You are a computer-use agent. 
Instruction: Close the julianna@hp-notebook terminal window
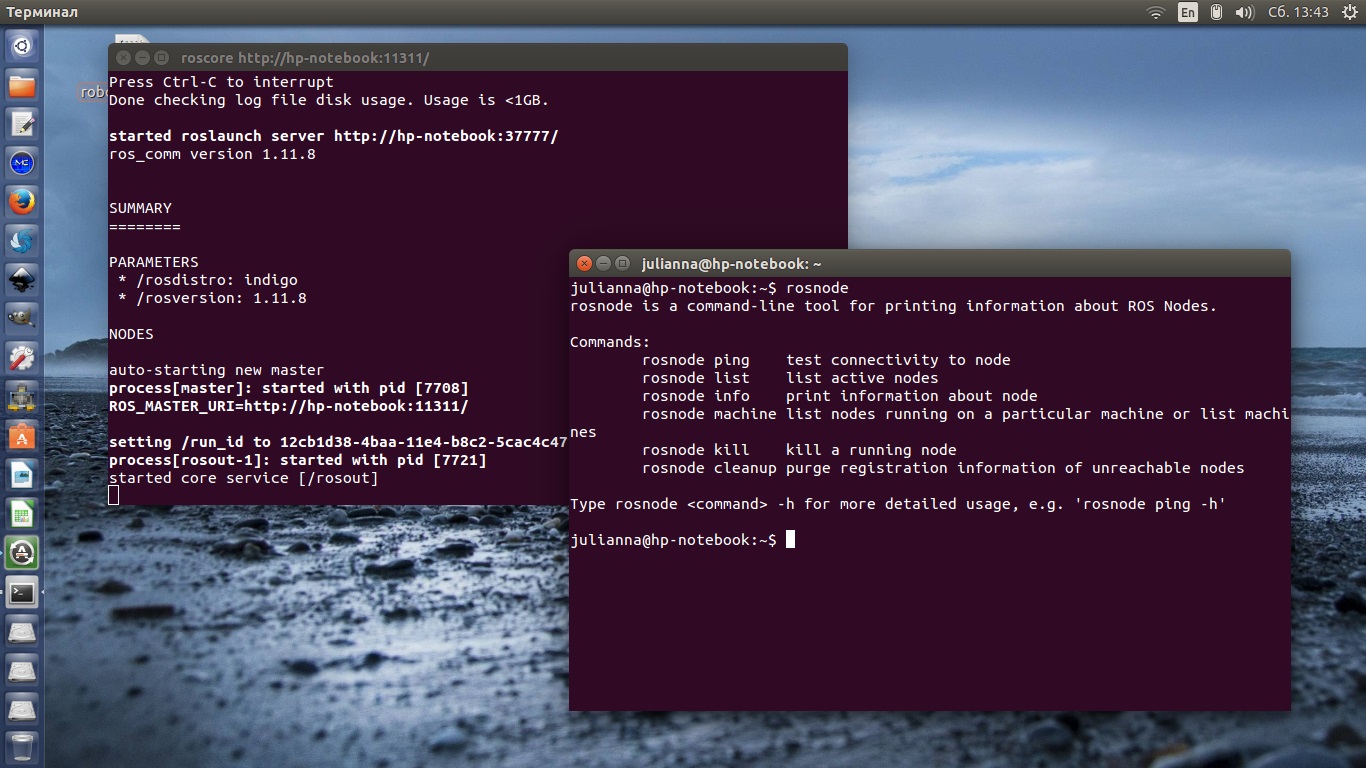[x=583, y=264]
